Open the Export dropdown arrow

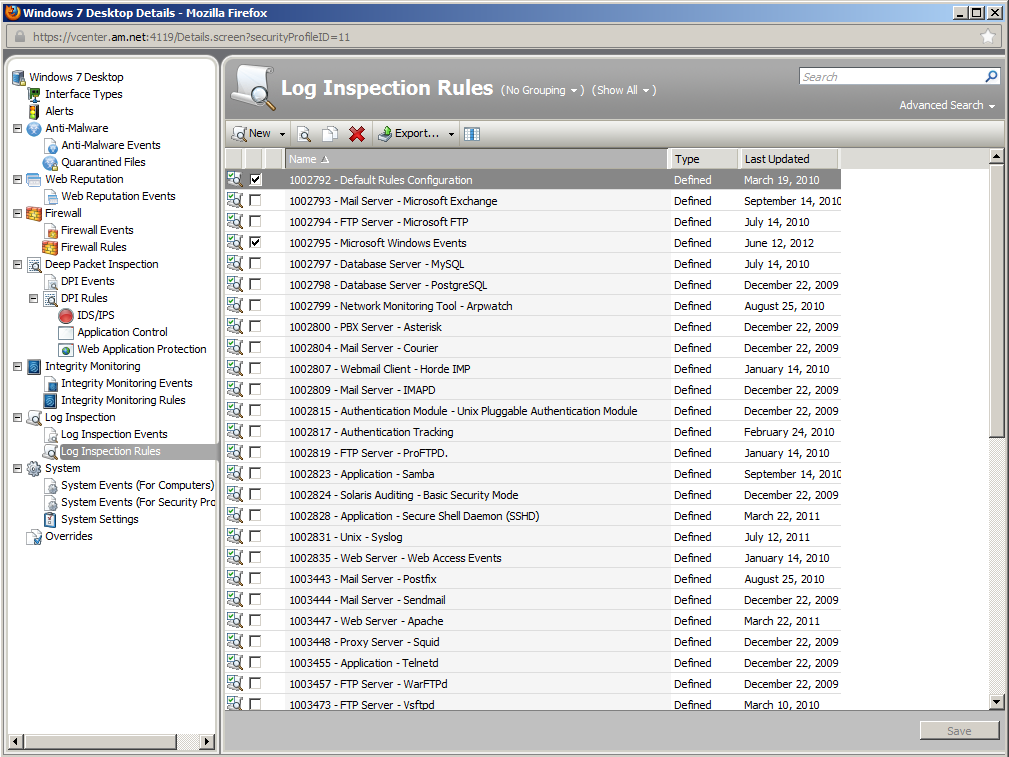tap(451, 134)
